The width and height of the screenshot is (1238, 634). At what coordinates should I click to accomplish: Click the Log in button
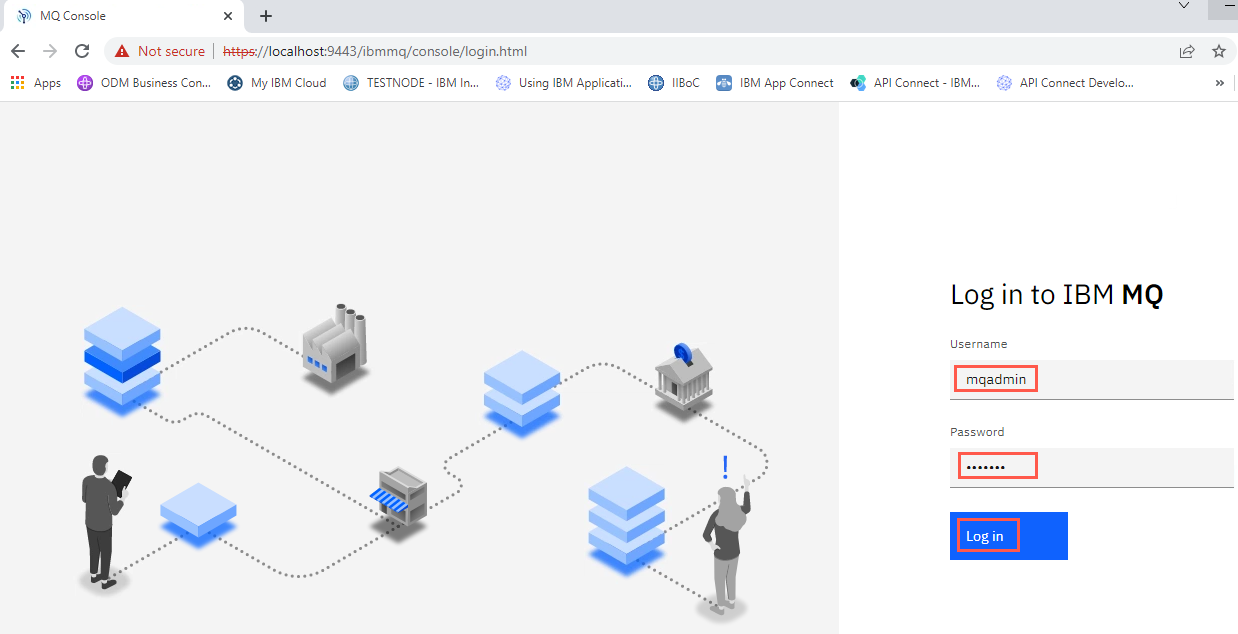pyautogui.click(x=1009, y=536)
